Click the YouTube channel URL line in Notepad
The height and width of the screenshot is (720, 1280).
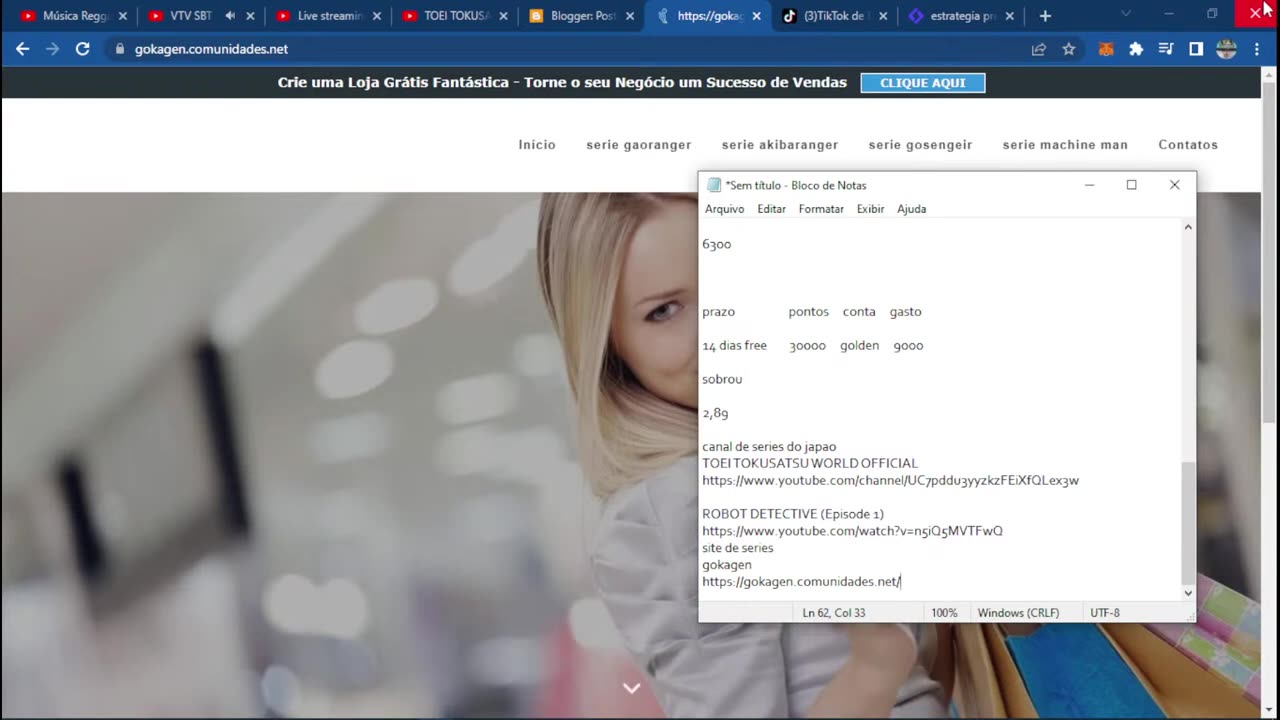pos(890,481)
